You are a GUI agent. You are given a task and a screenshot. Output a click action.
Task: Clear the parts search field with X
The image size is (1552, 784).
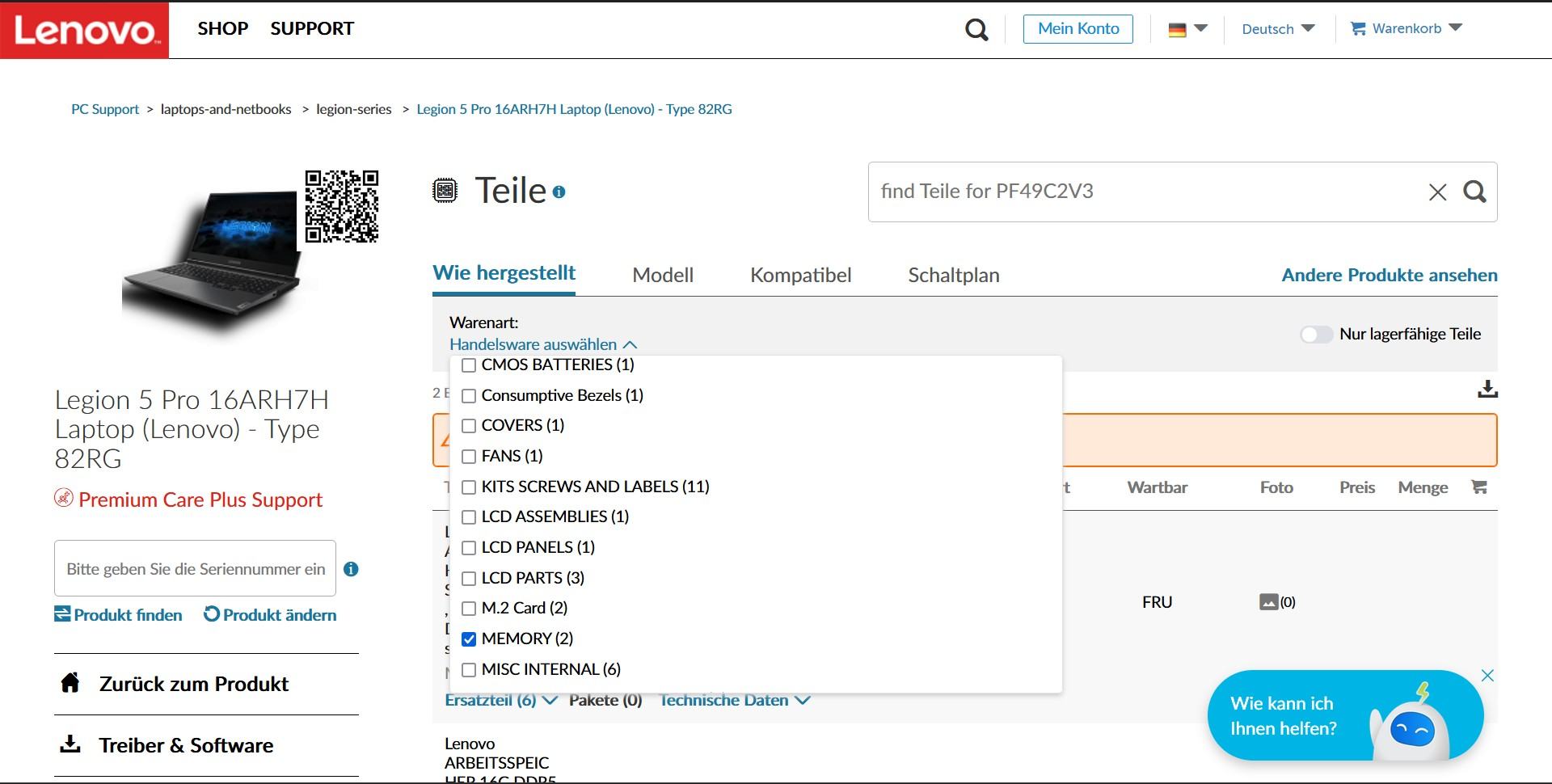click(1437, 192)
